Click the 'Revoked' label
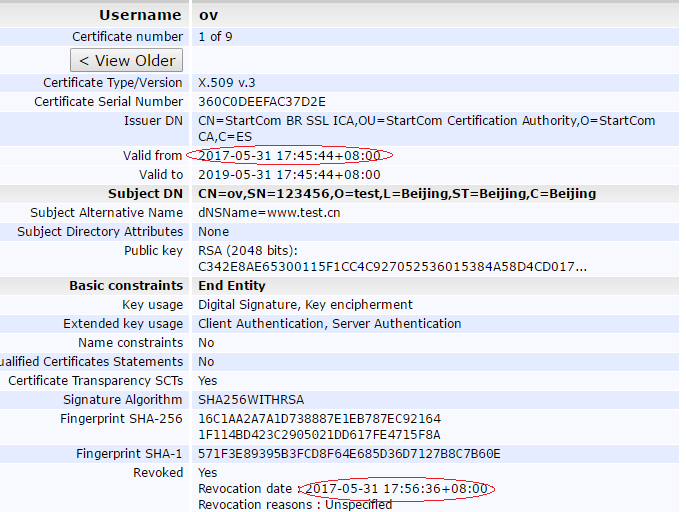The height and width of the screenshot is (512, 686). (x=158, y=473)
